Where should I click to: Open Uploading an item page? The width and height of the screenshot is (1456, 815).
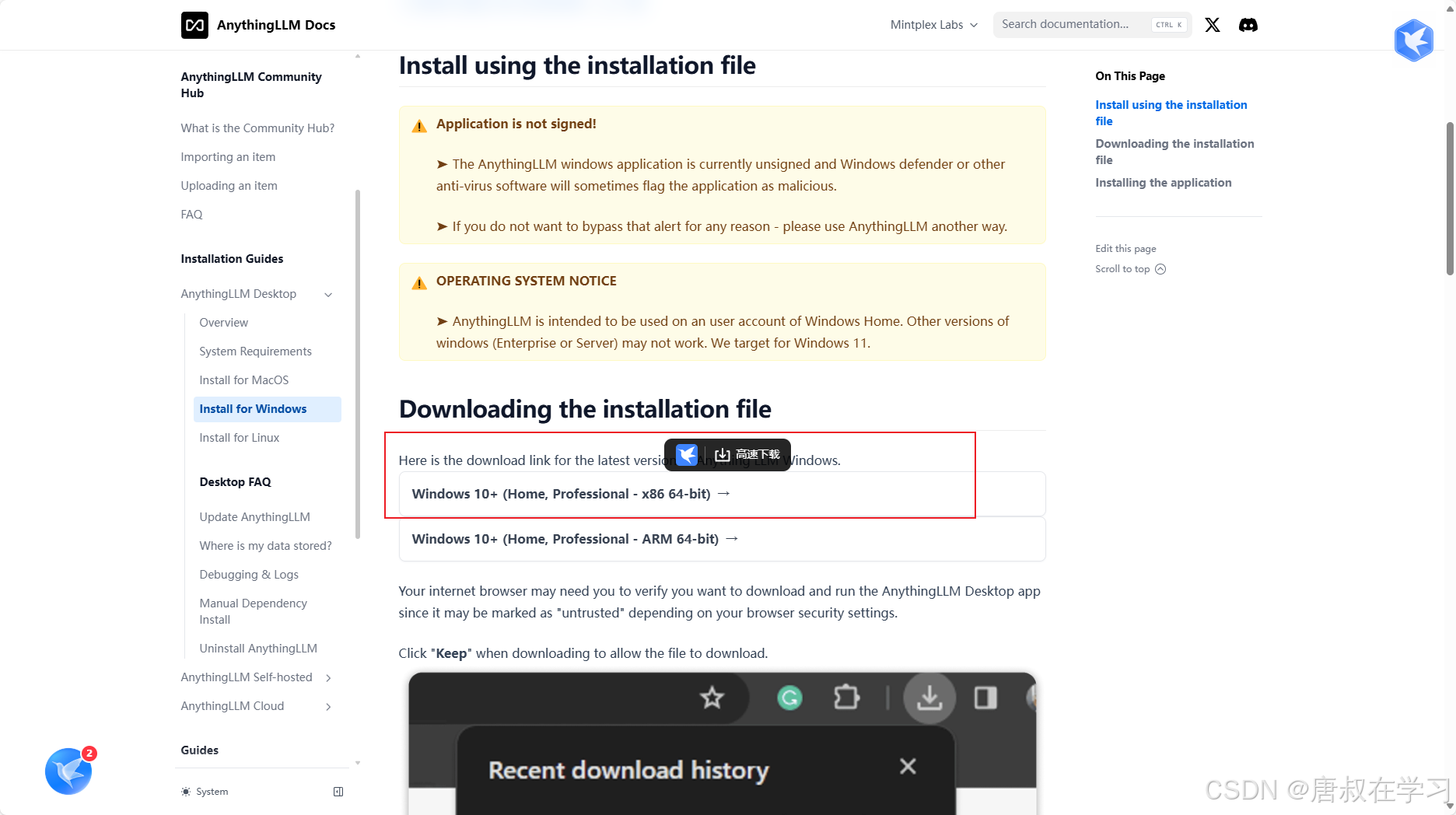coord(229,186)
